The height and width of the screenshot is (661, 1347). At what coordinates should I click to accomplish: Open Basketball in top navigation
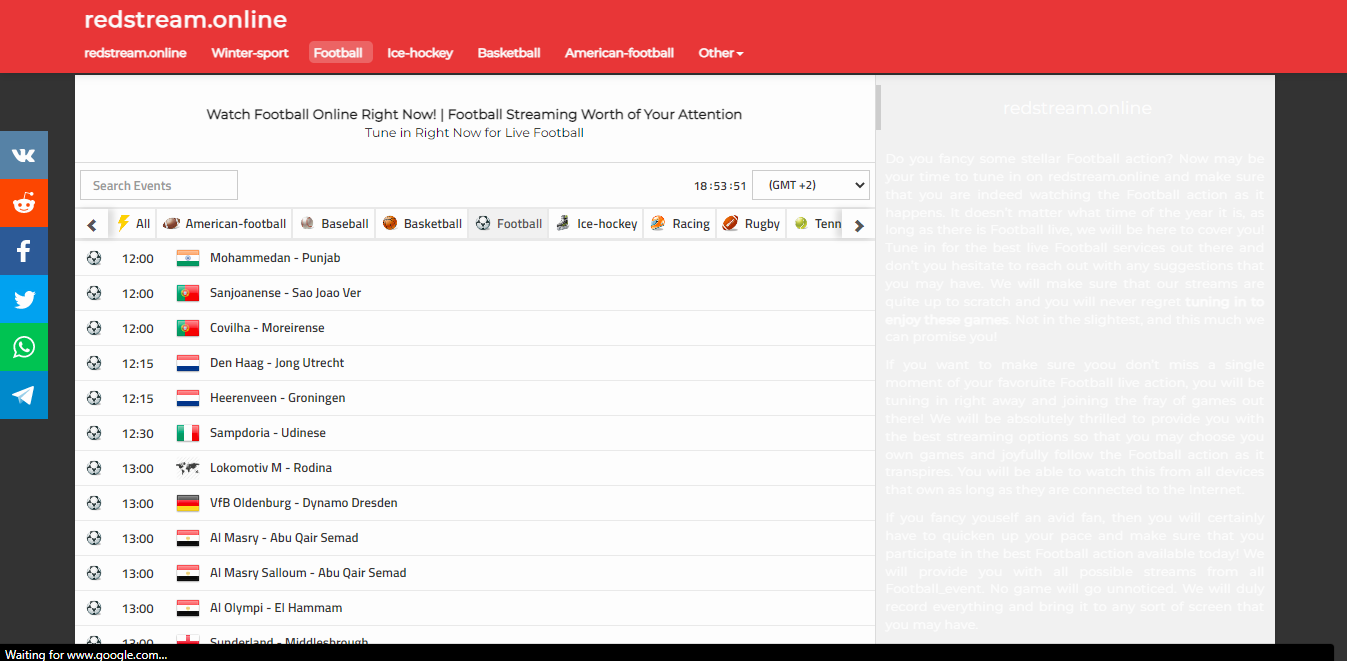click(509, 53)
